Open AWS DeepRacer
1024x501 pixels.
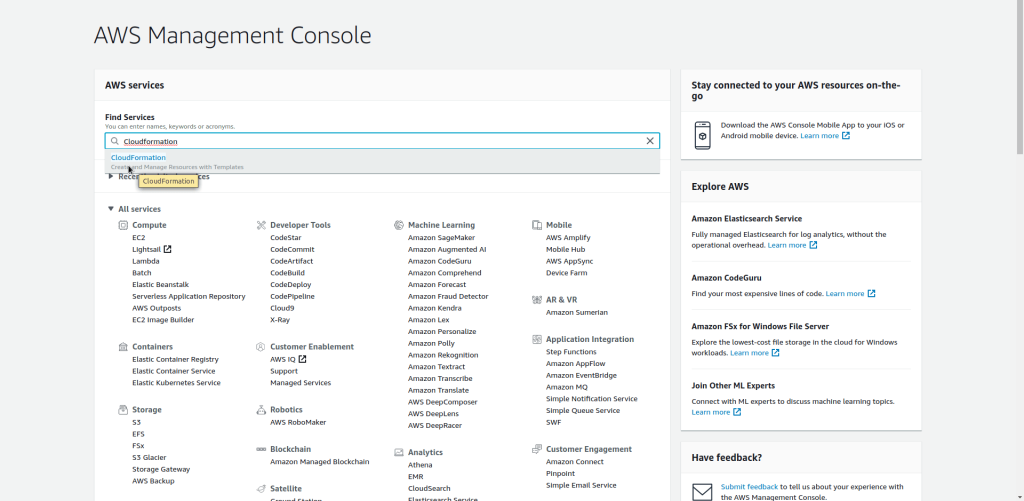pyautogui.click(x=435, y=426)
